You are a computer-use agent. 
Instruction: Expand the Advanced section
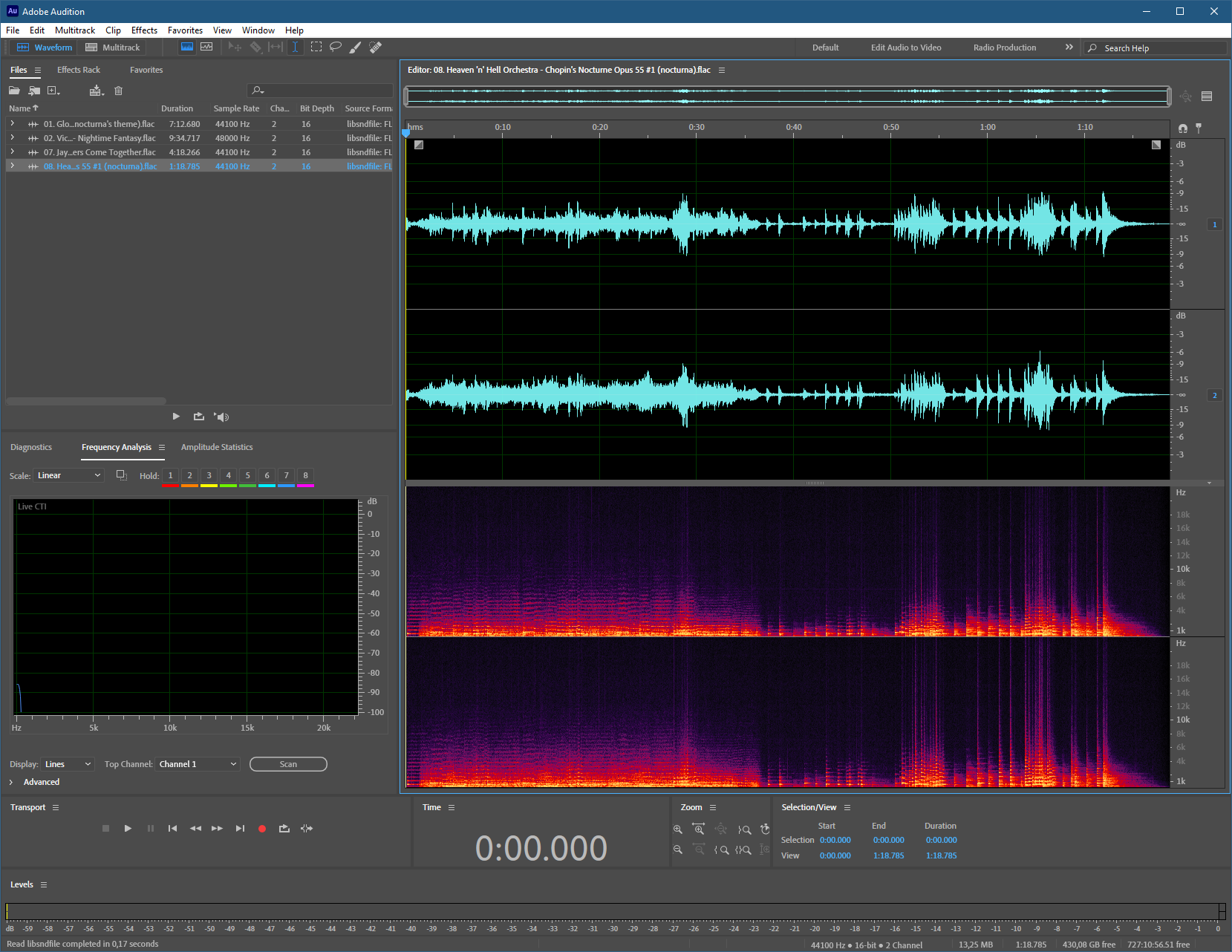click(12, 782)
